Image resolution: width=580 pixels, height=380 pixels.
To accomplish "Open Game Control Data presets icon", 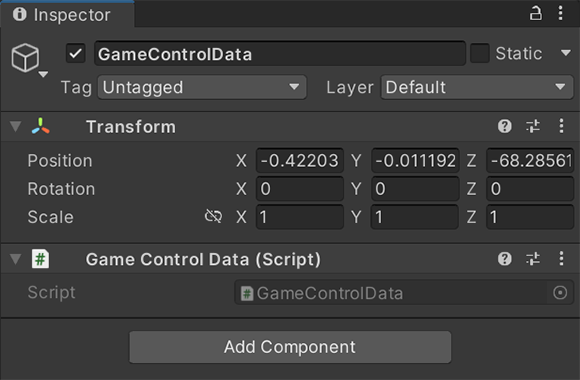I will point(533,259).
